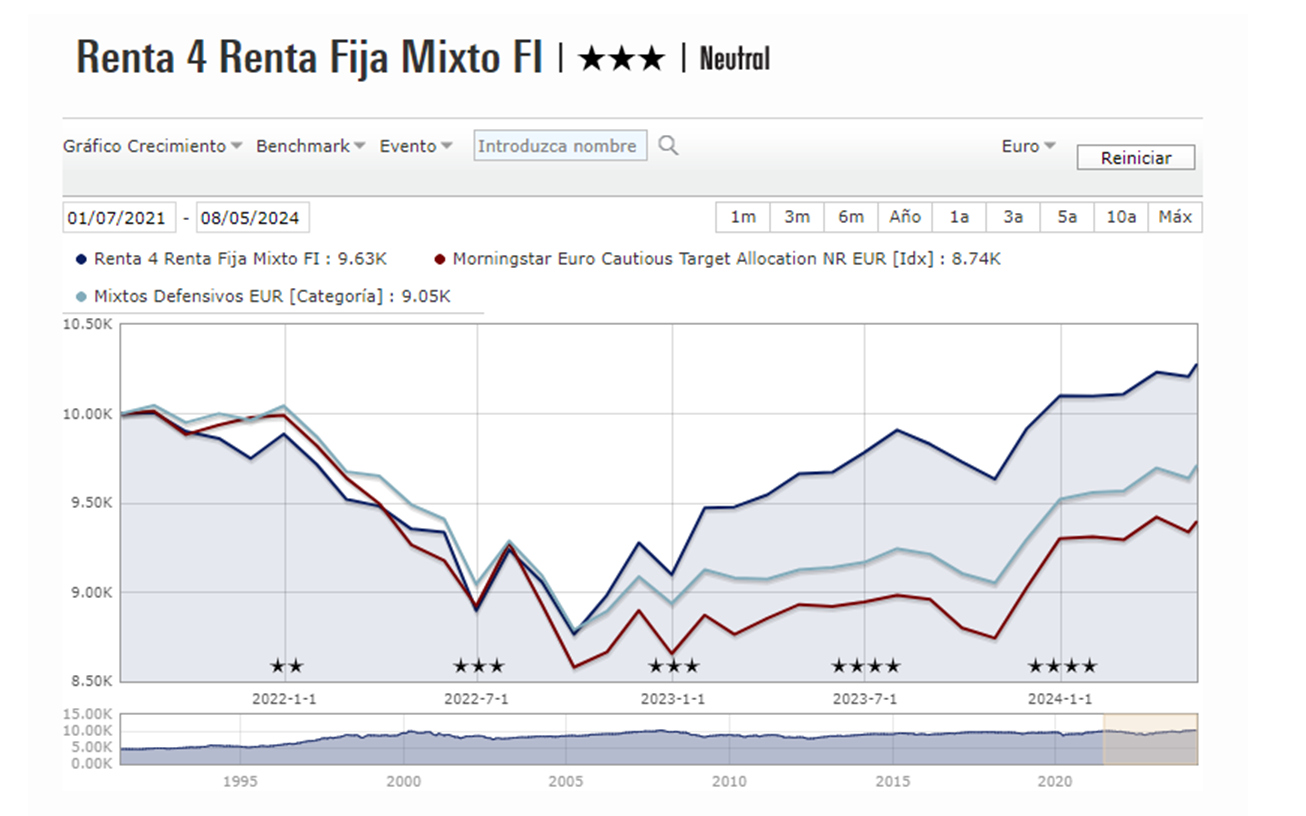Image resolution: width=1306 pixels, height=816 pixels.
Task: Open the Benchmark dropdown
Action: [311, 146]
